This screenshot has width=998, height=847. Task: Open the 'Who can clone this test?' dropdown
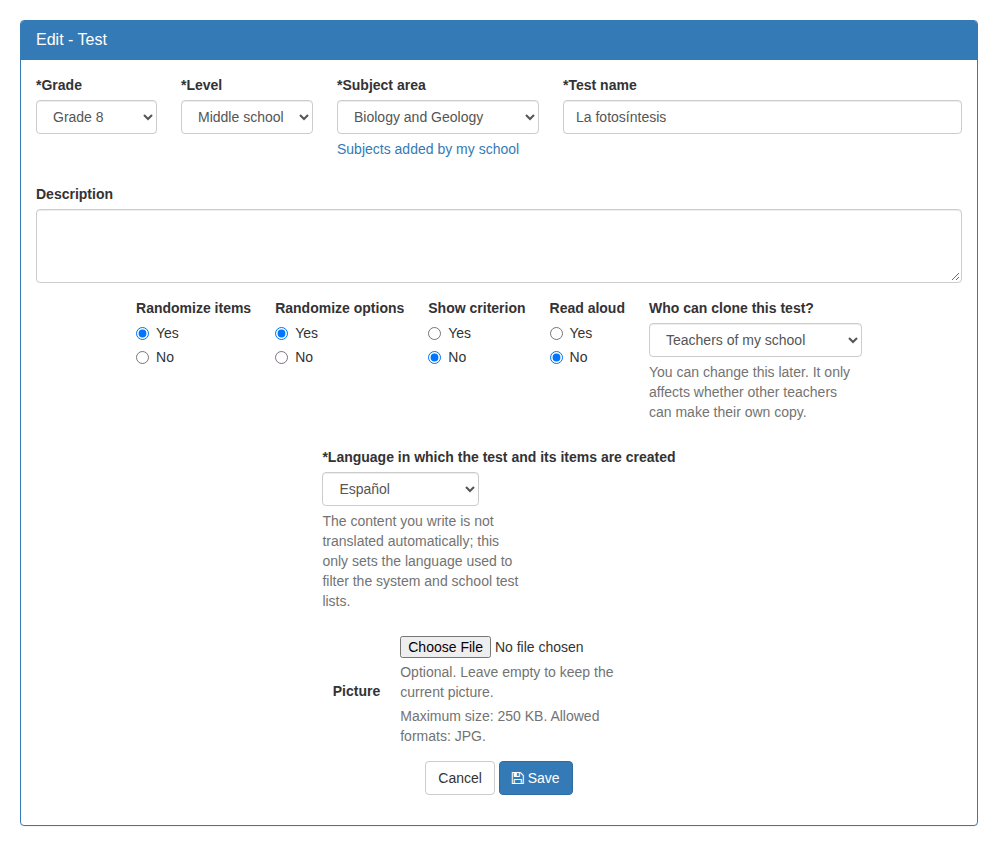click(x=756, y=340)
